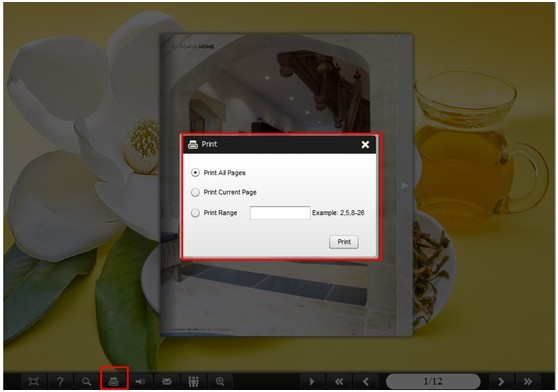Select Print Current Page option
The image size is (558, 392).
click(195, 192)
